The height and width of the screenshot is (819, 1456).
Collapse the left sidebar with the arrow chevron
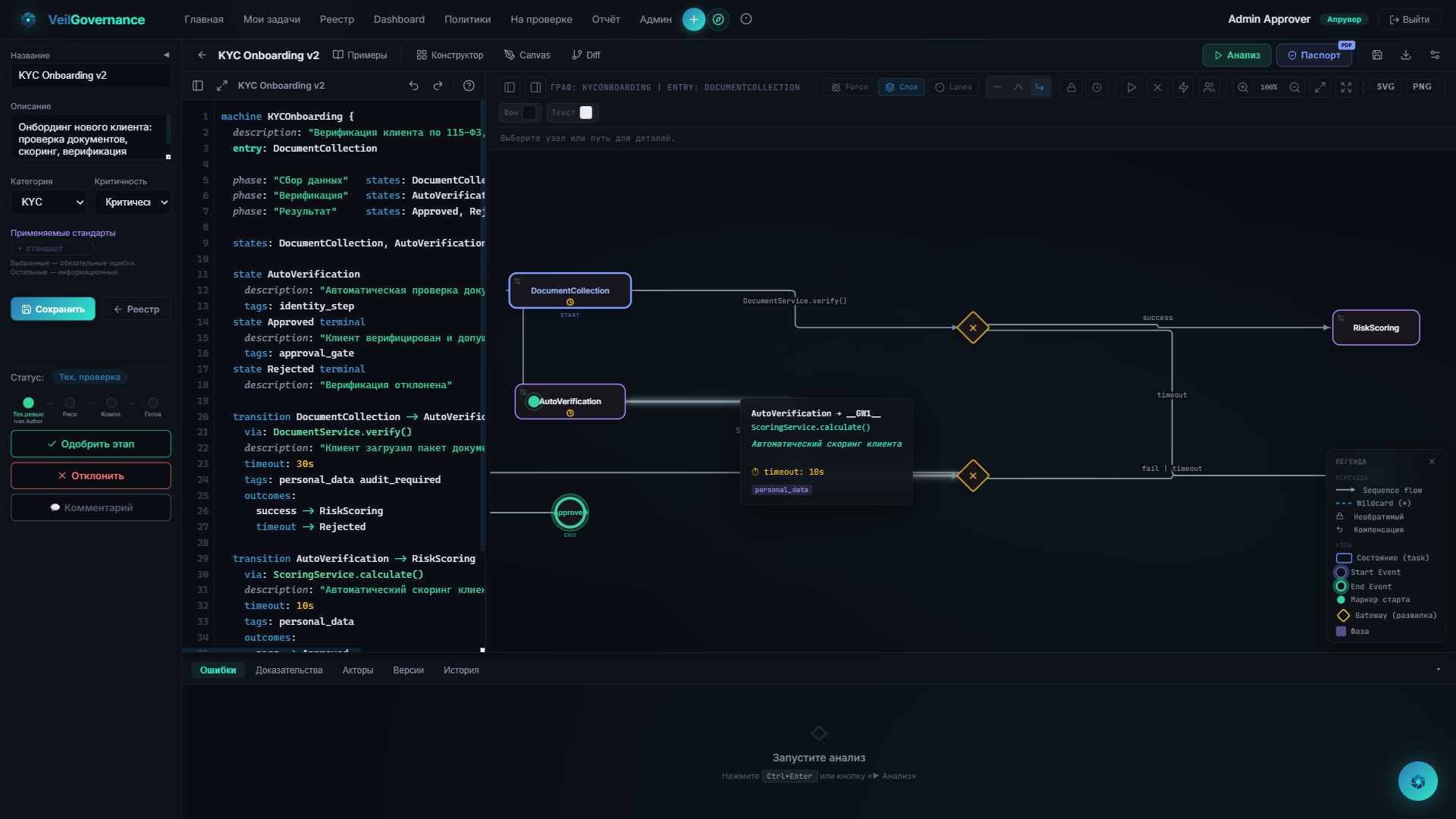[166, 55]
